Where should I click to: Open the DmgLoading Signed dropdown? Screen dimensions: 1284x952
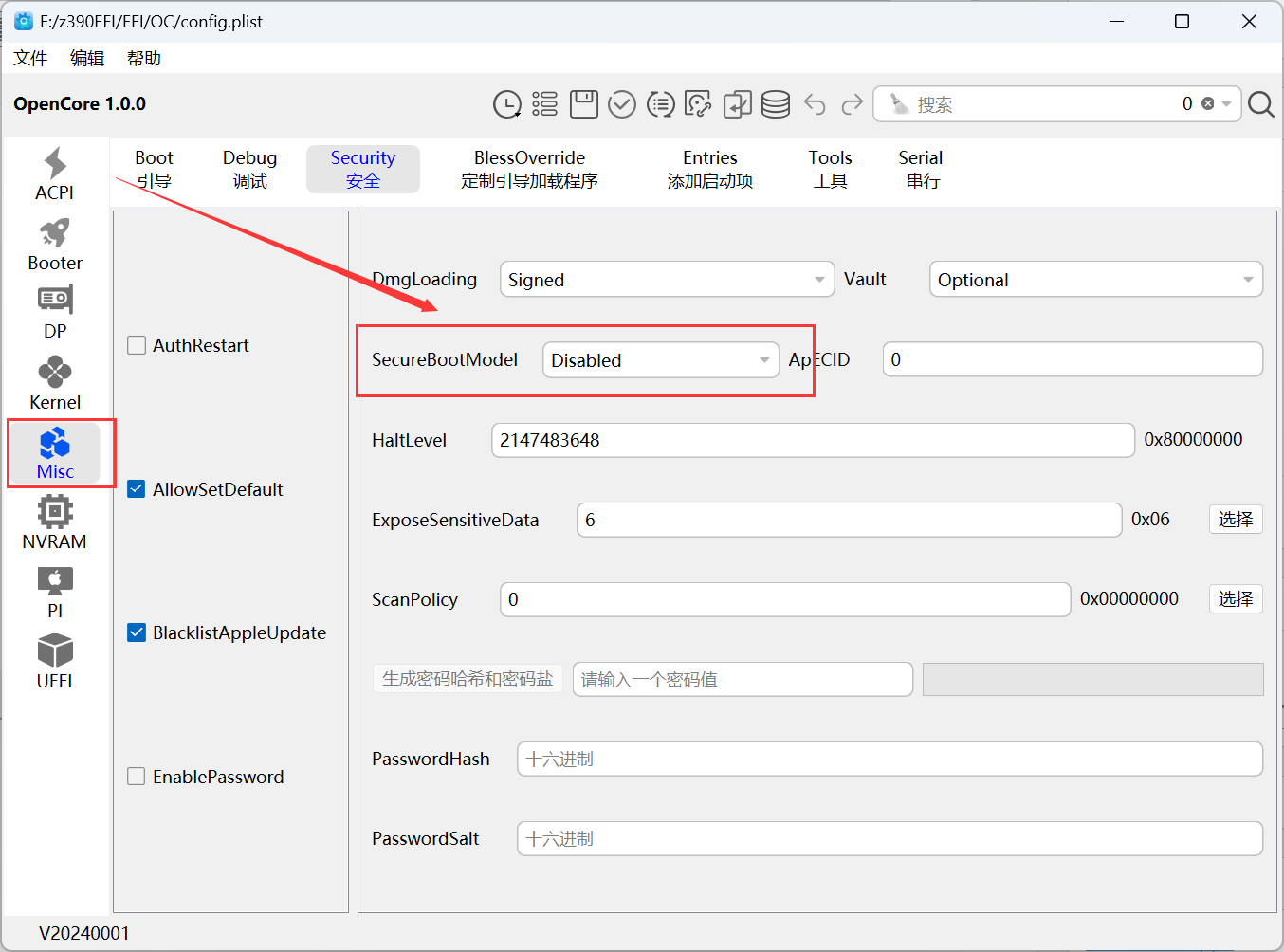point(667,280)
